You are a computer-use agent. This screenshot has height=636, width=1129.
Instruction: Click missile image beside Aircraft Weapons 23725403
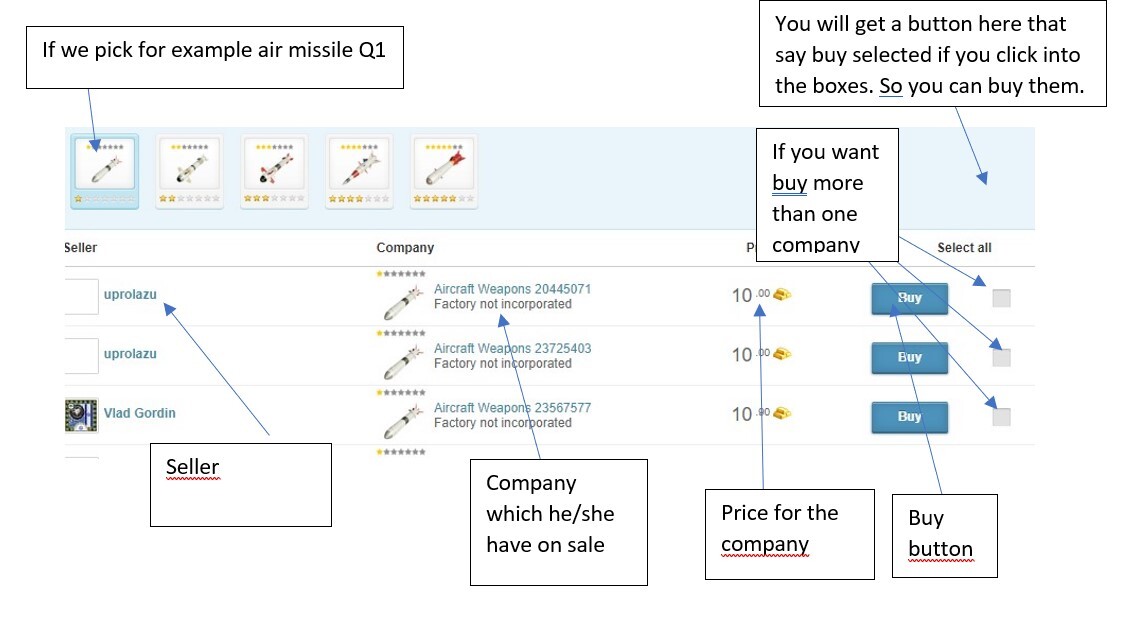pyautogui.click(x=402, y=360)
